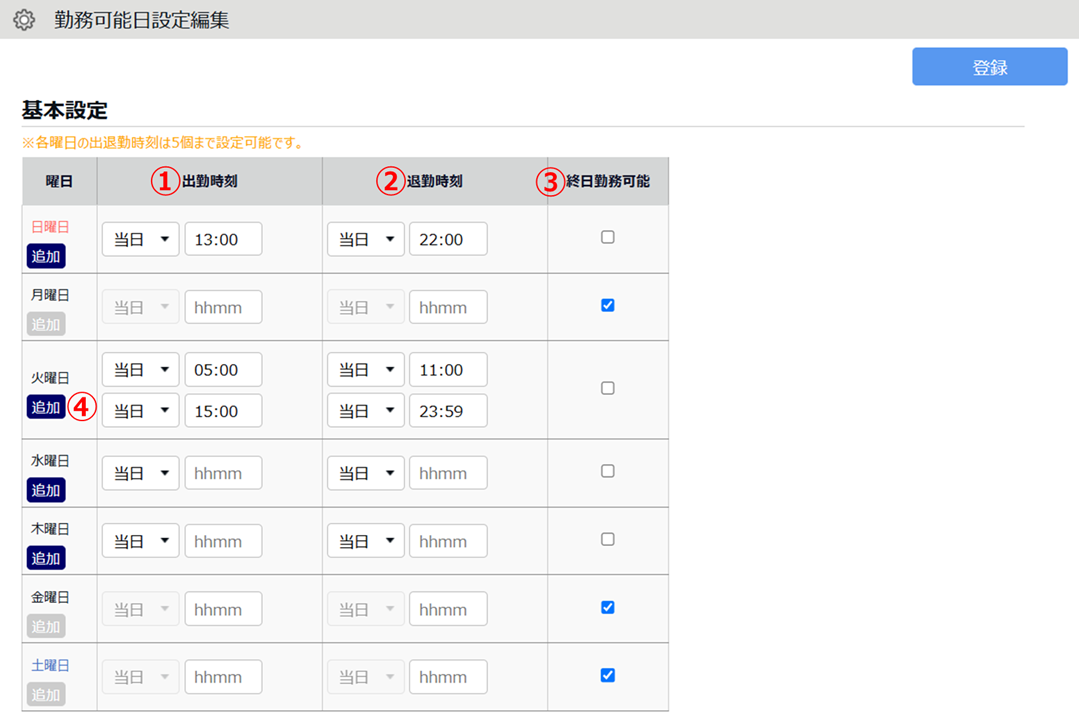Focus the 05:00 start time field
Viewport: 1079px width, 720px height.
[x=223, y=370]
